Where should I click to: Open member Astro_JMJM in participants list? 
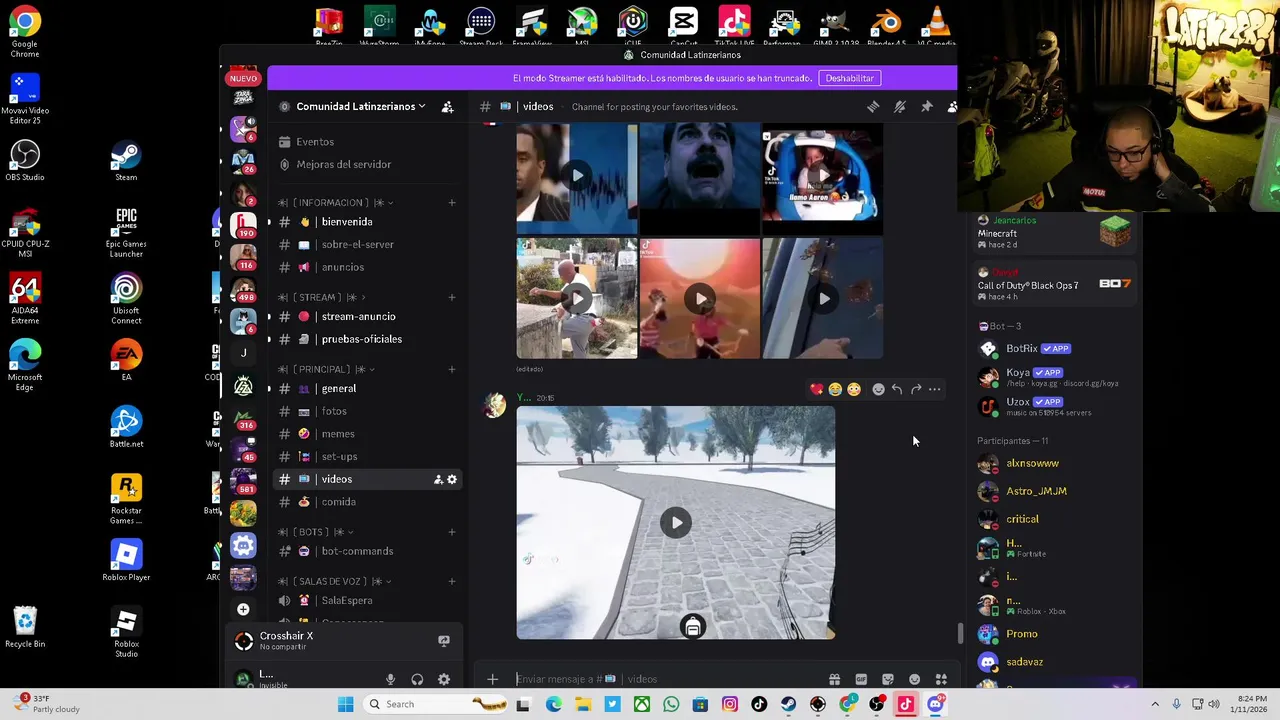[x=1056, y=491]
